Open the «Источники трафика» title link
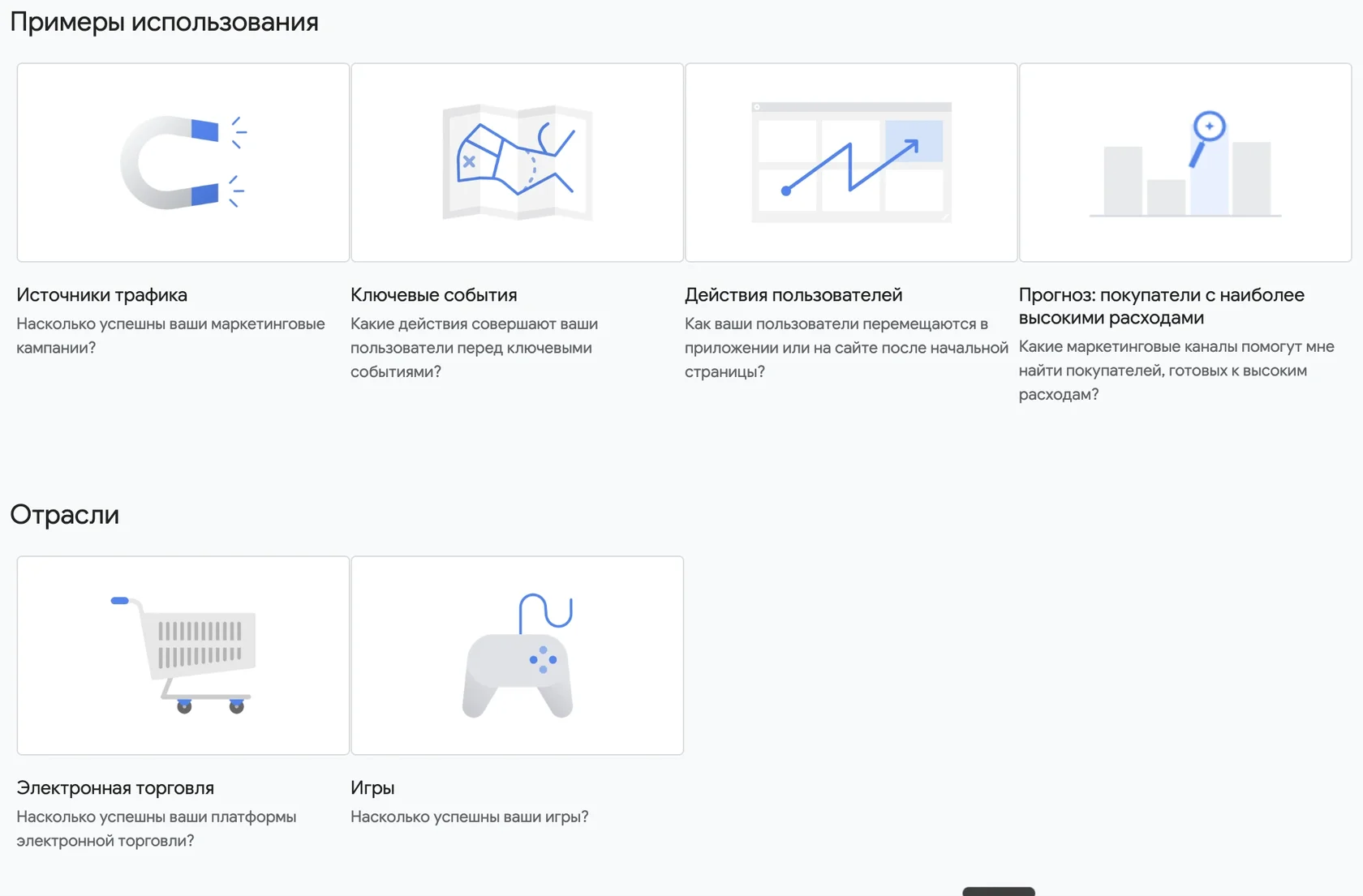1363x896 pixels. (x=102, y=295)
